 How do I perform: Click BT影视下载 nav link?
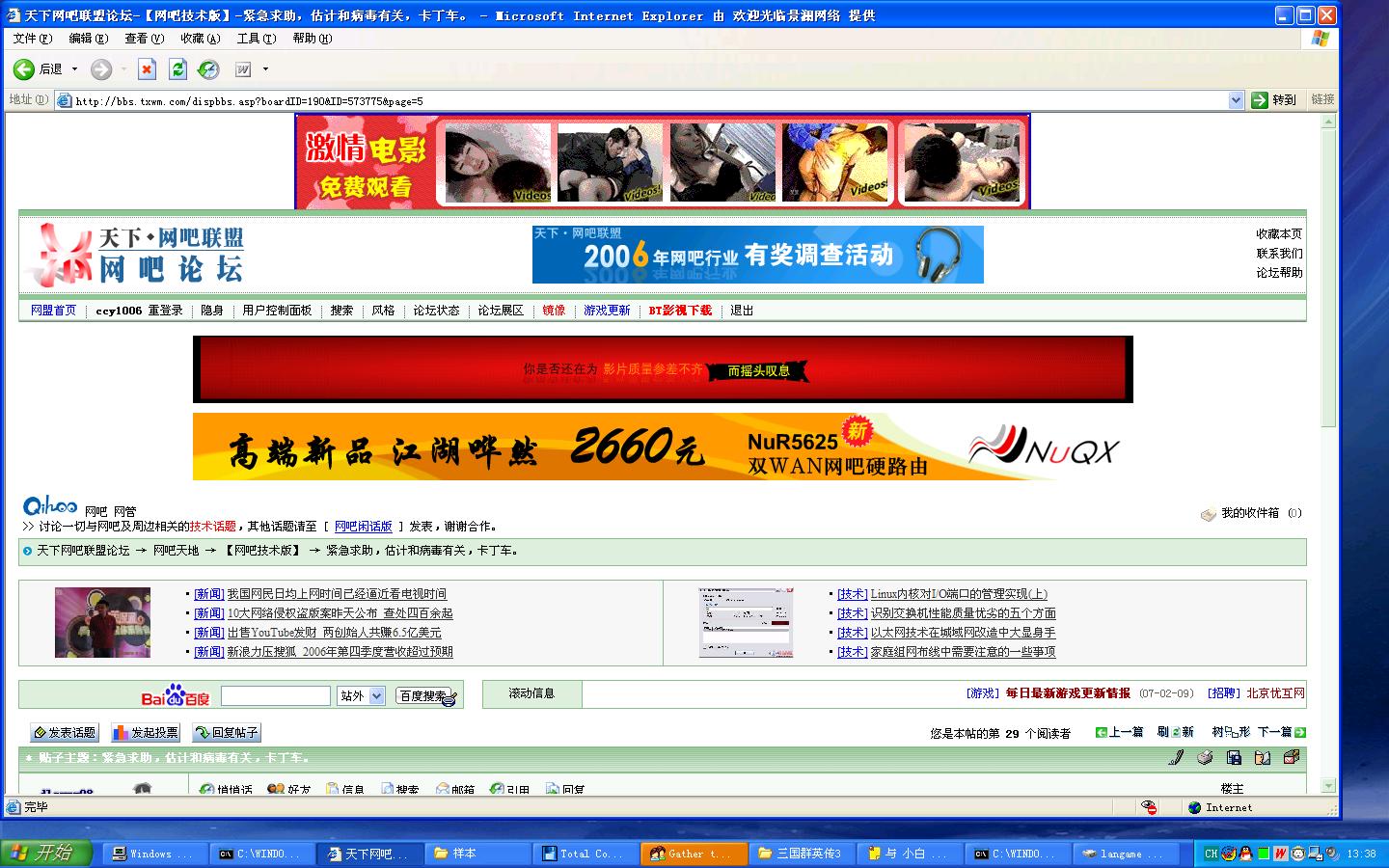click(680, 311)
